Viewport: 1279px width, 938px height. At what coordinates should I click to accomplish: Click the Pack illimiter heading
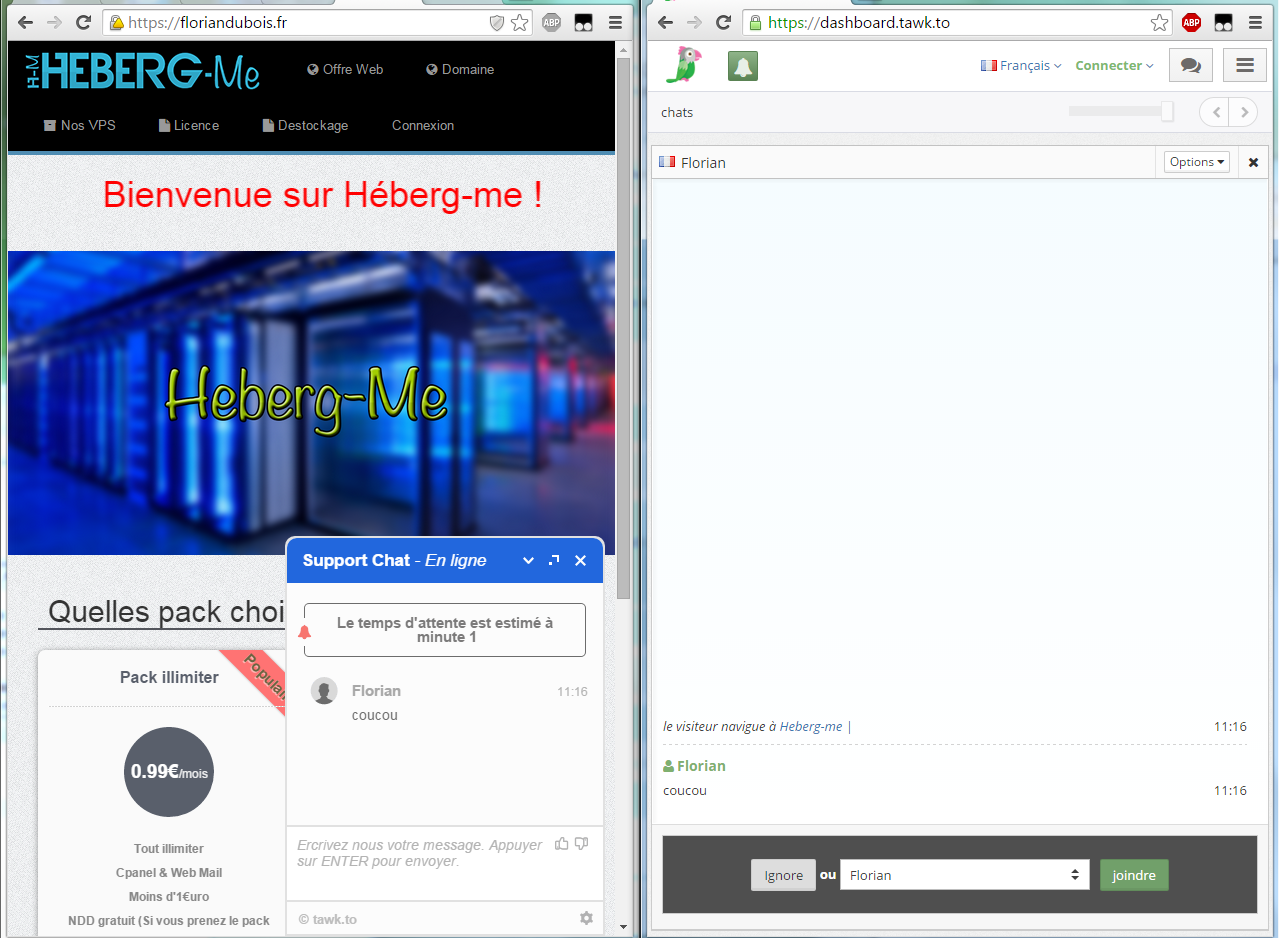pos(169,677)
